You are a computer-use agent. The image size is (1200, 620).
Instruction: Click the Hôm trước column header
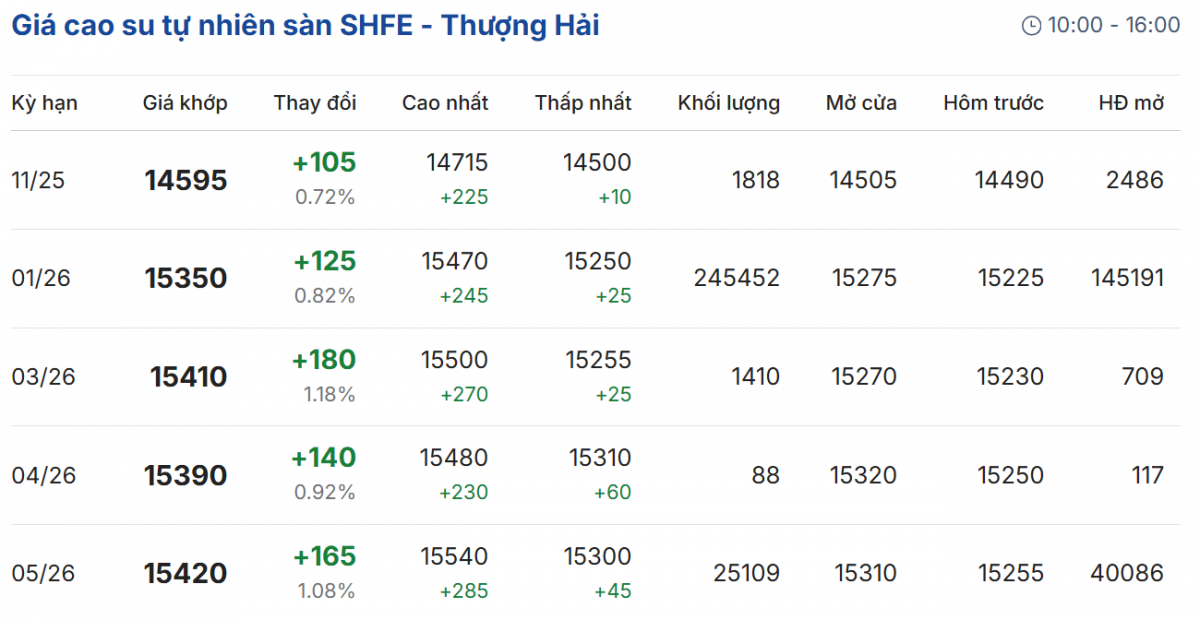click(x=993, y=103)
